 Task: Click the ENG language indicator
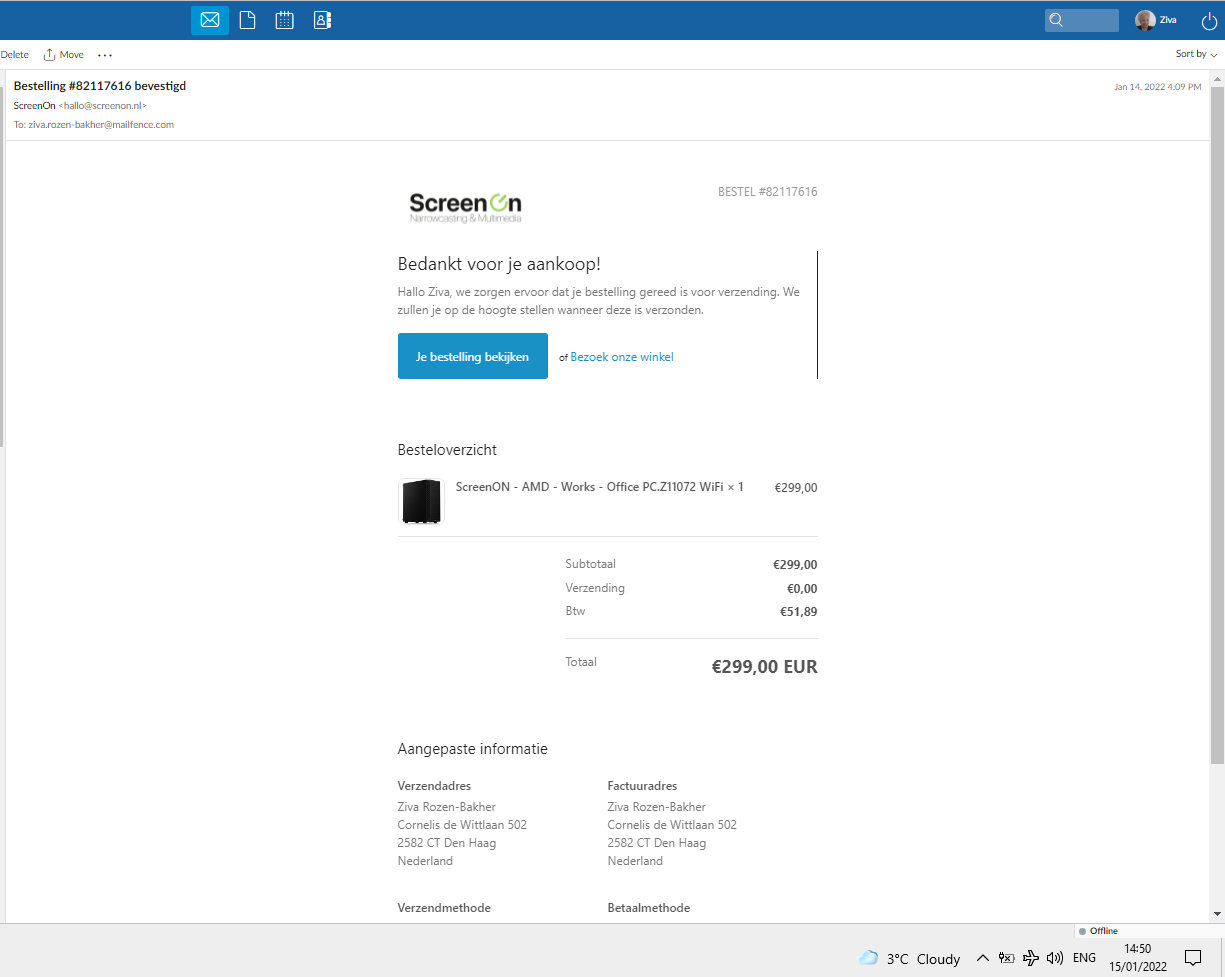click(x=1084, y=958)
